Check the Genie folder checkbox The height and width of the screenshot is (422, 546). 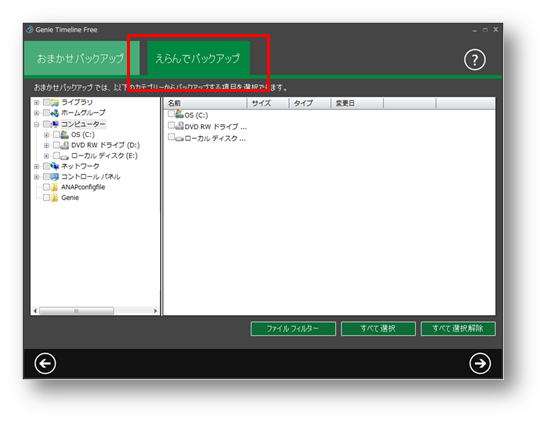pyautogui.click(x=47, y=198)
